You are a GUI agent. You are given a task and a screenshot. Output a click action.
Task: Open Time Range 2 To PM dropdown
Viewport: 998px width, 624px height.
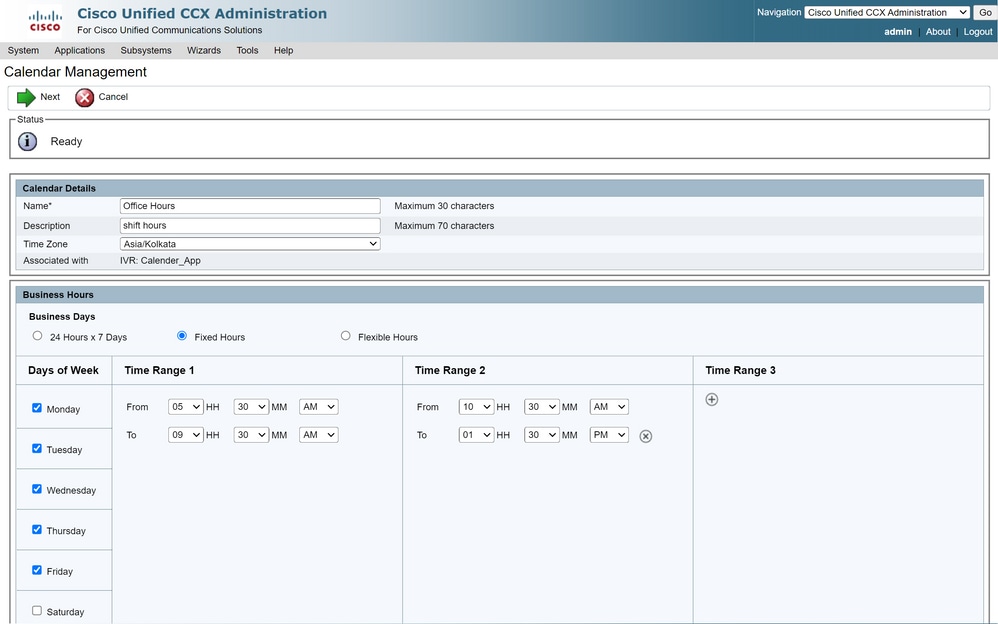[609, 435]
